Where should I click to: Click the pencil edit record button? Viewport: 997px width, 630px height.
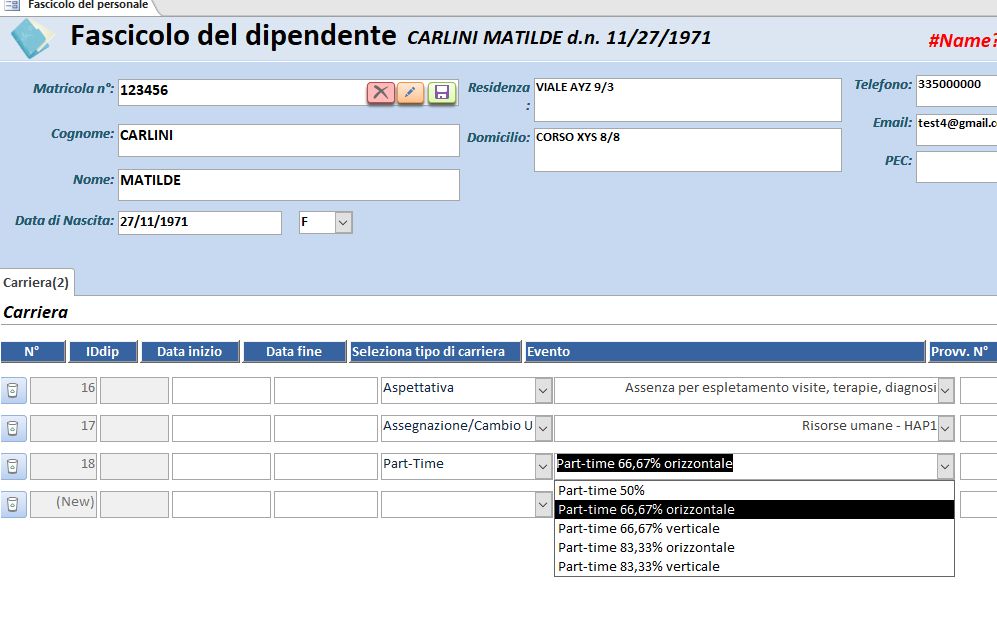tap(411, 93)
